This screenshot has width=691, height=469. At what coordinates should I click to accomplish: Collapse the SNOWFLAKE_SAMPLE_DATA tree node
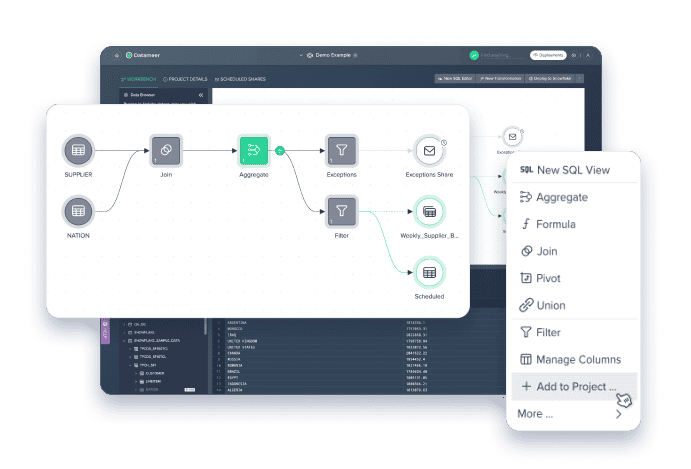(125, 341)
